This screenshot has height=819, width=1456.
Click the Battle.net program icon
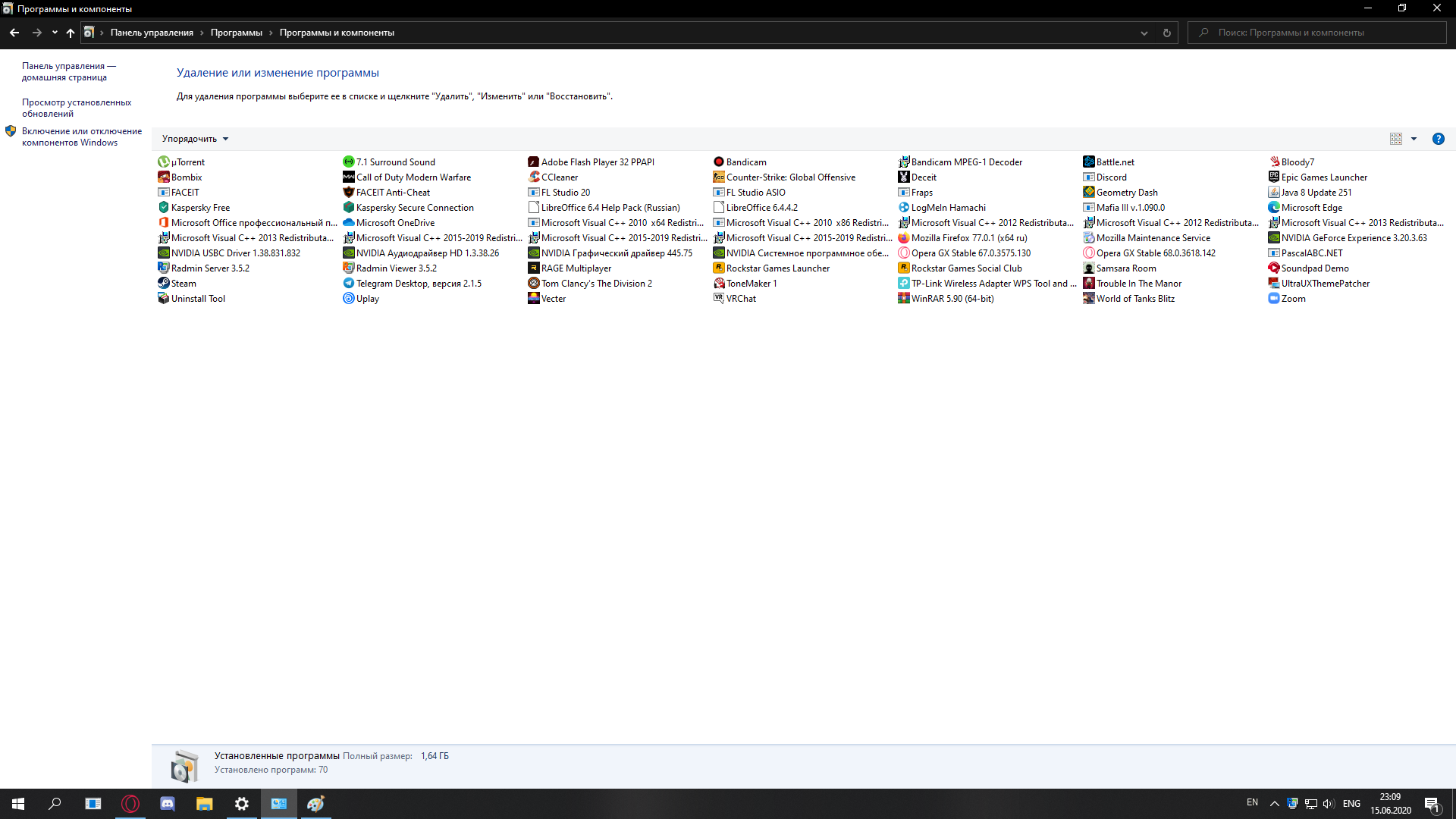point(1088,162)
